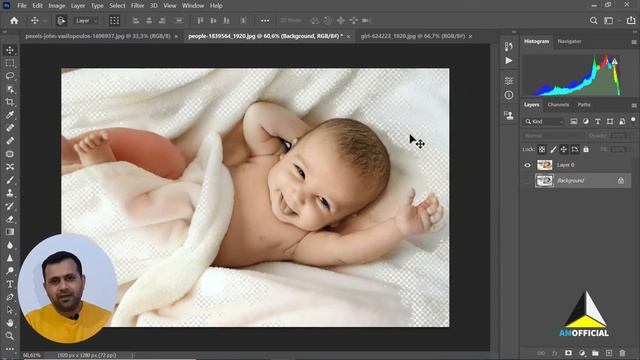The image size is (640, 360).
Task: Select the Path Selection tool
Action: pos(10,310)
